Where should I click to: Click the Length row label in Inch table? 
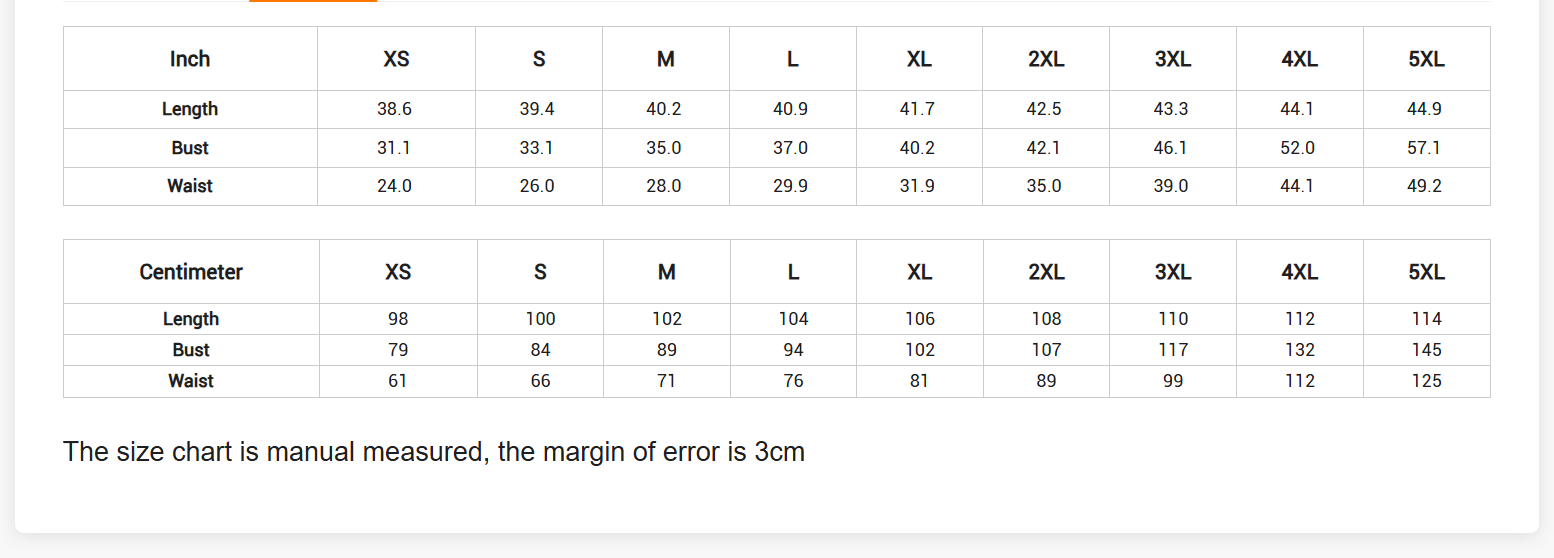pos(190,109)
